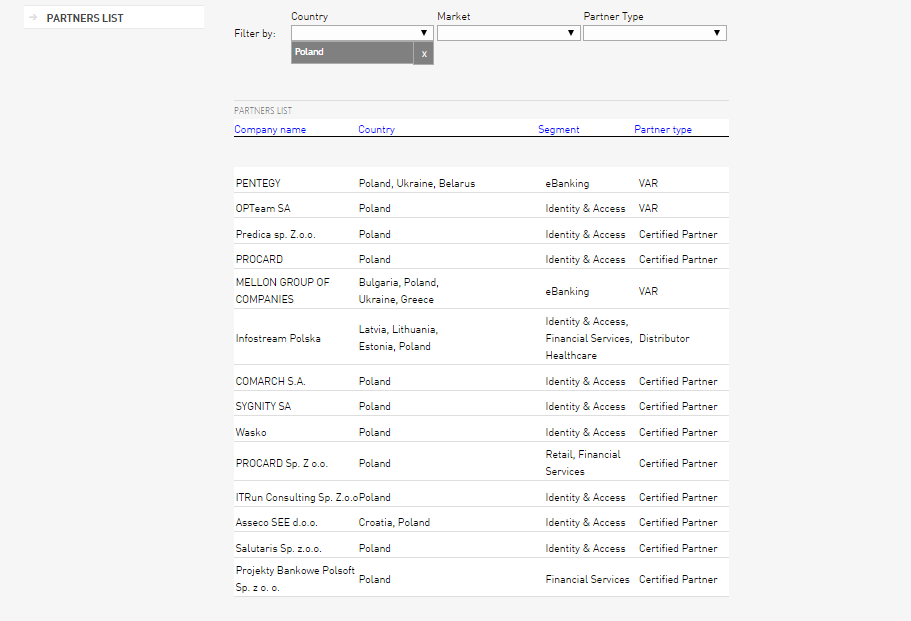
Task: Click Certified Partner in COMARCH row
Action: (678, 381)
